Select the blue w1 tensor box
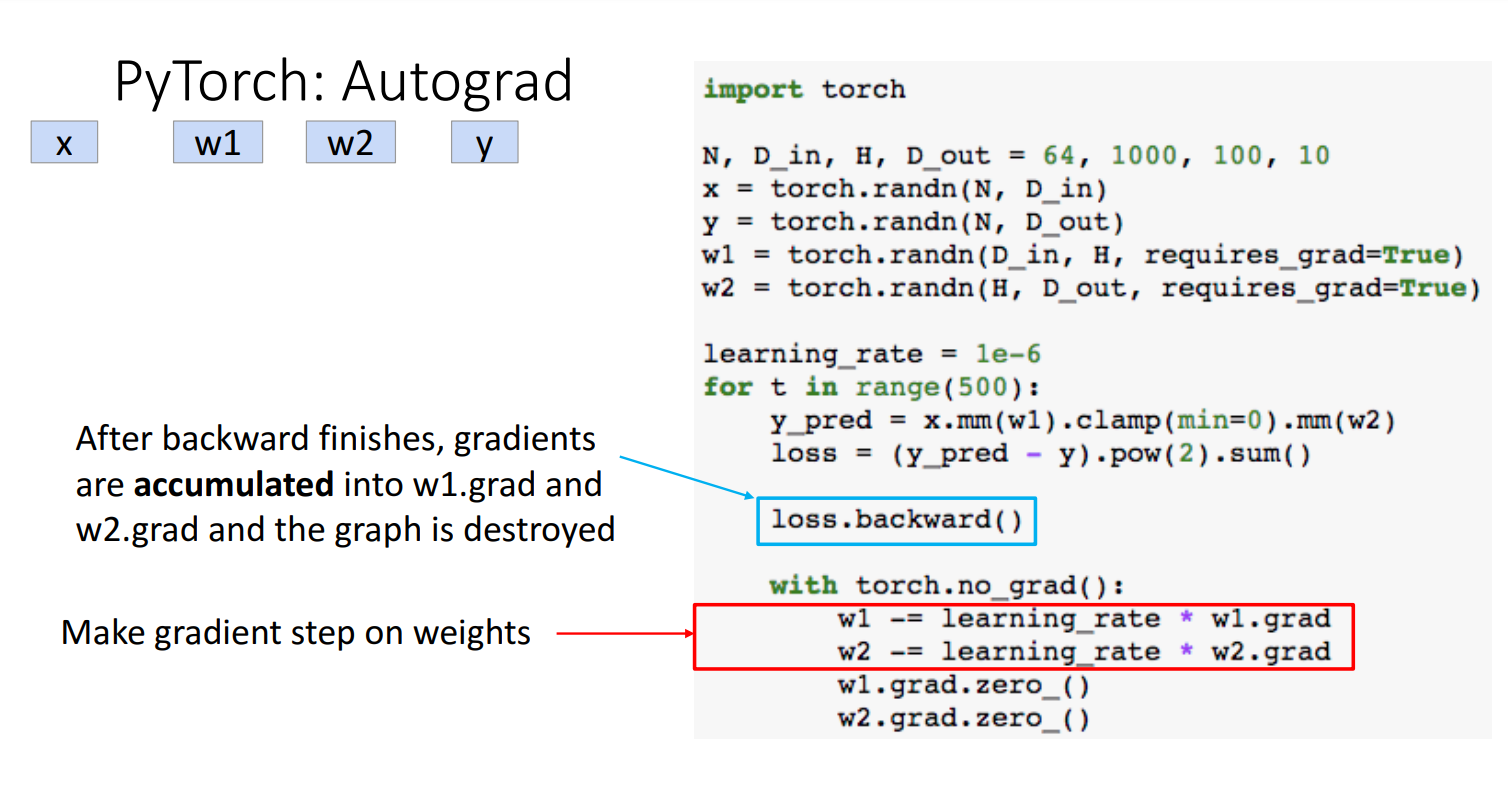The height and width of the screenshot is (788, 1508). [218, 142]
